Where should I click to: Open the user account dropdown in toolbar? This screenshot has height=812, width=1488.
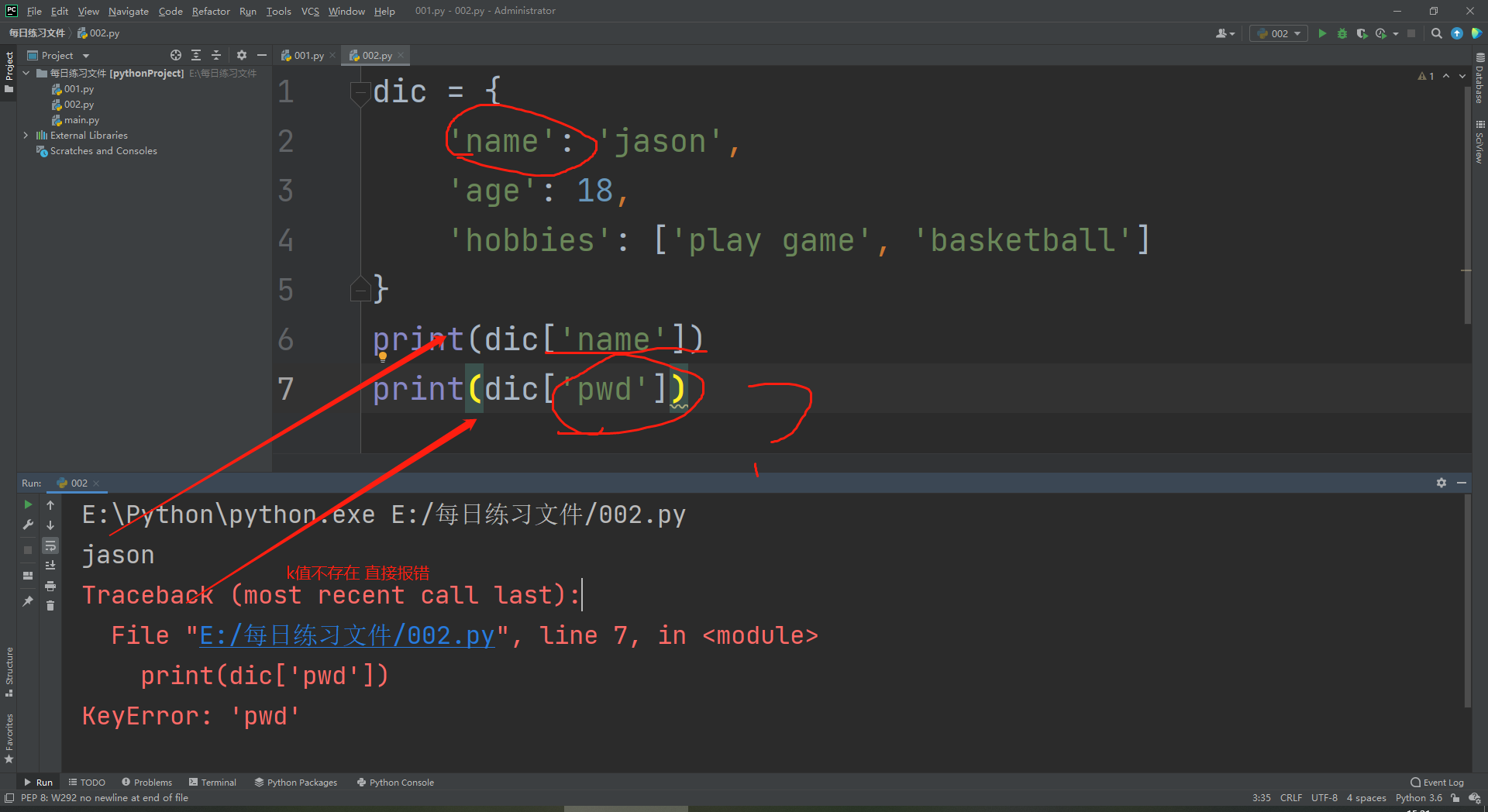1225,33
